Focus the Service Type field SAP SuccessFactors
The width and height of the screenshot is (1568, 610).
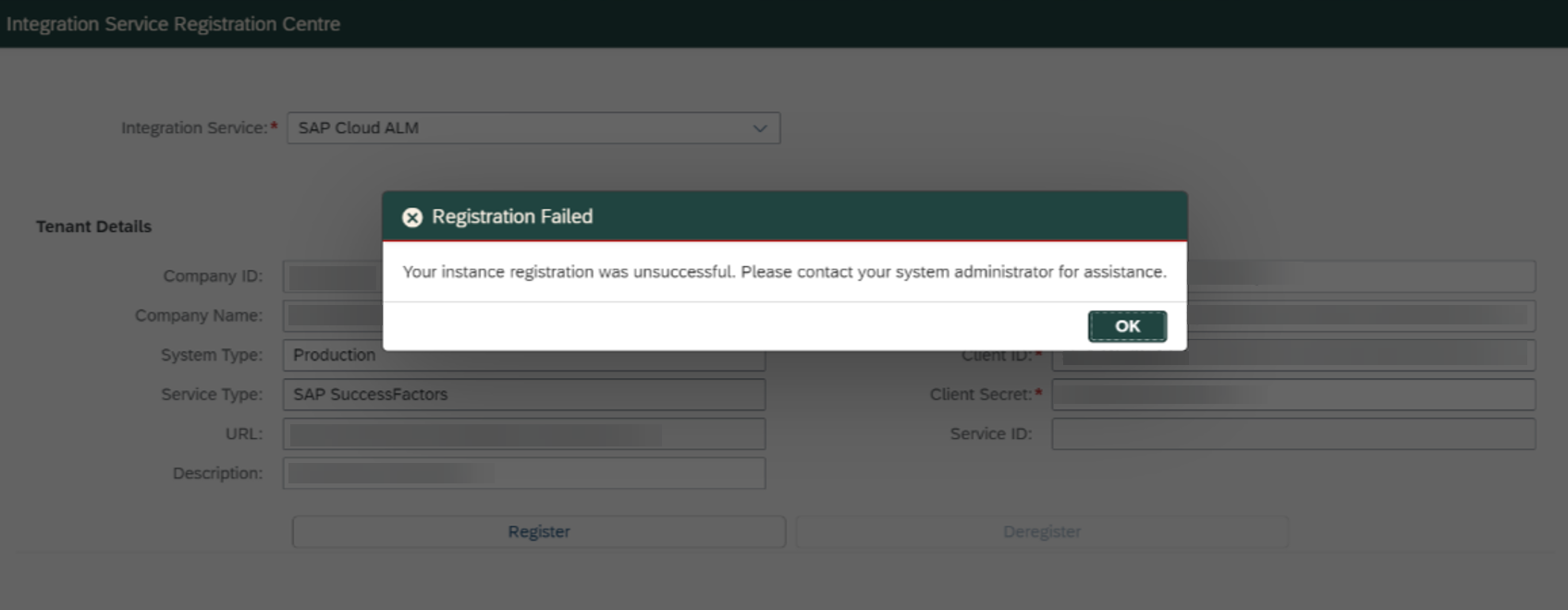coord(524,395)
